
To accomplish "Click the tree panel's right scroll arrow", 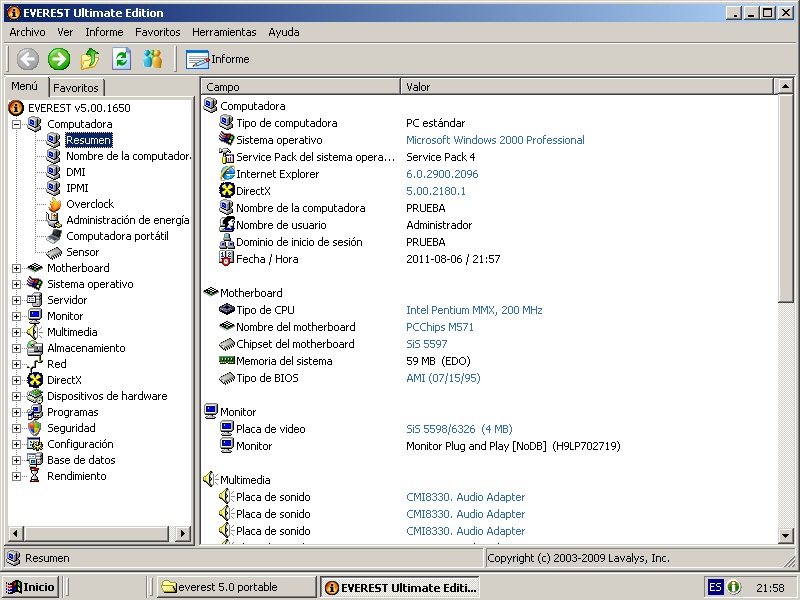I will point(182,534).
